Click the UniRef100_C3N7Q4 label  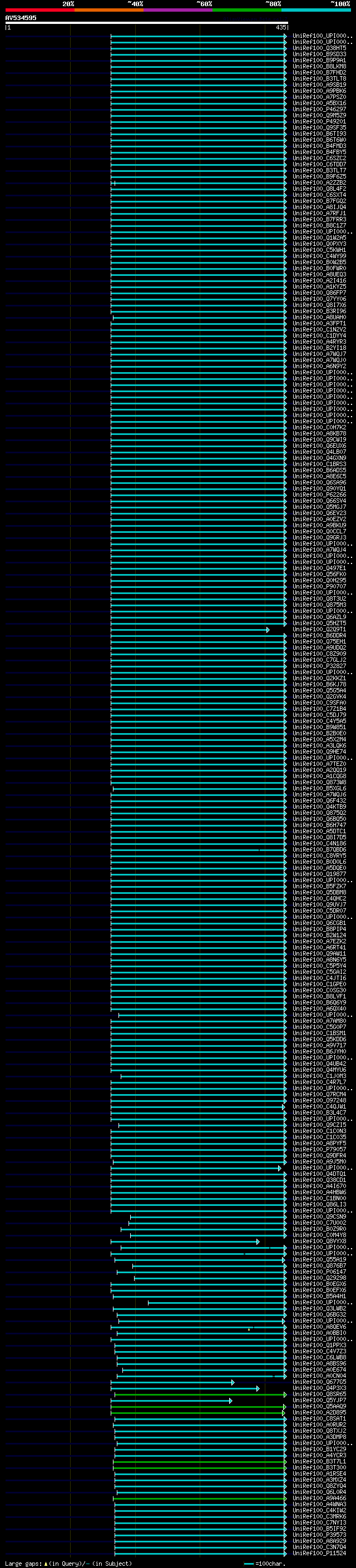(x=319, y=1547)
